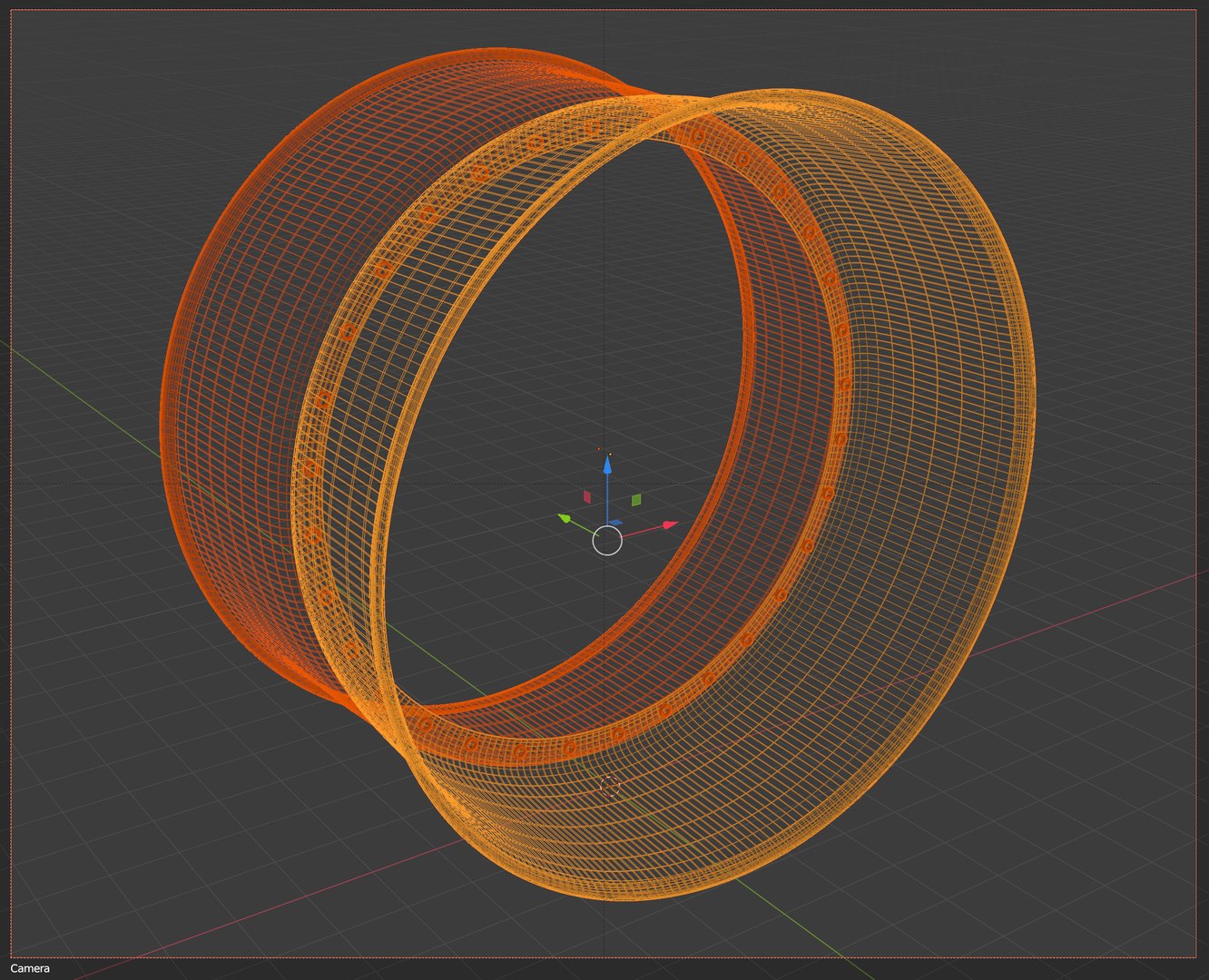The image size is (1209, 980).
Task: Click the dashed 3D cursor below the gizmo
Action: pos(610,786)
